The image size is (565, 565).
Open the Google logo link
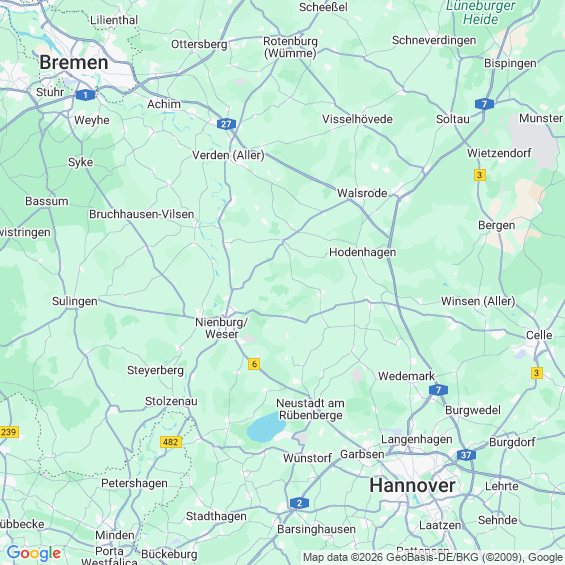pyautogui.click(x=34, y=553)
